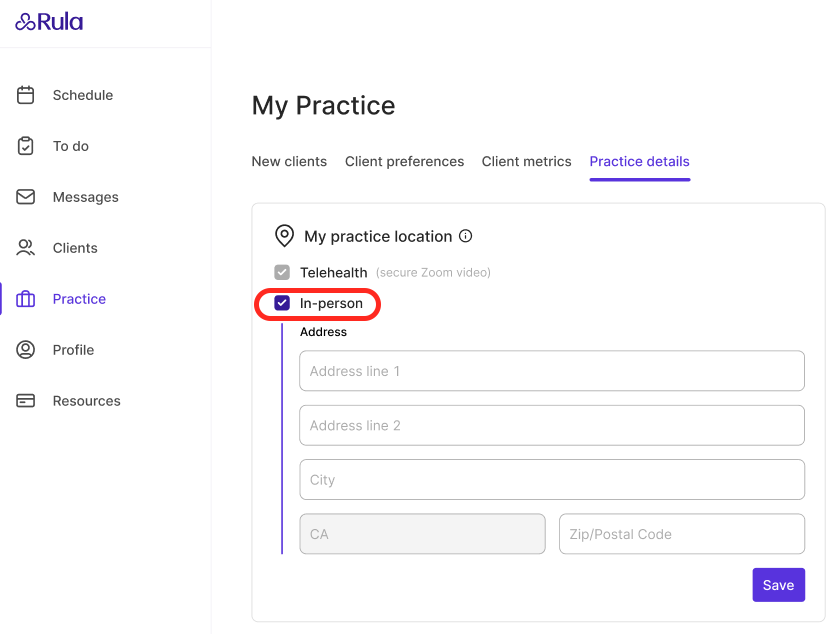
Task: Click the Practice briefcase icon
Action: tap(26, 299)
